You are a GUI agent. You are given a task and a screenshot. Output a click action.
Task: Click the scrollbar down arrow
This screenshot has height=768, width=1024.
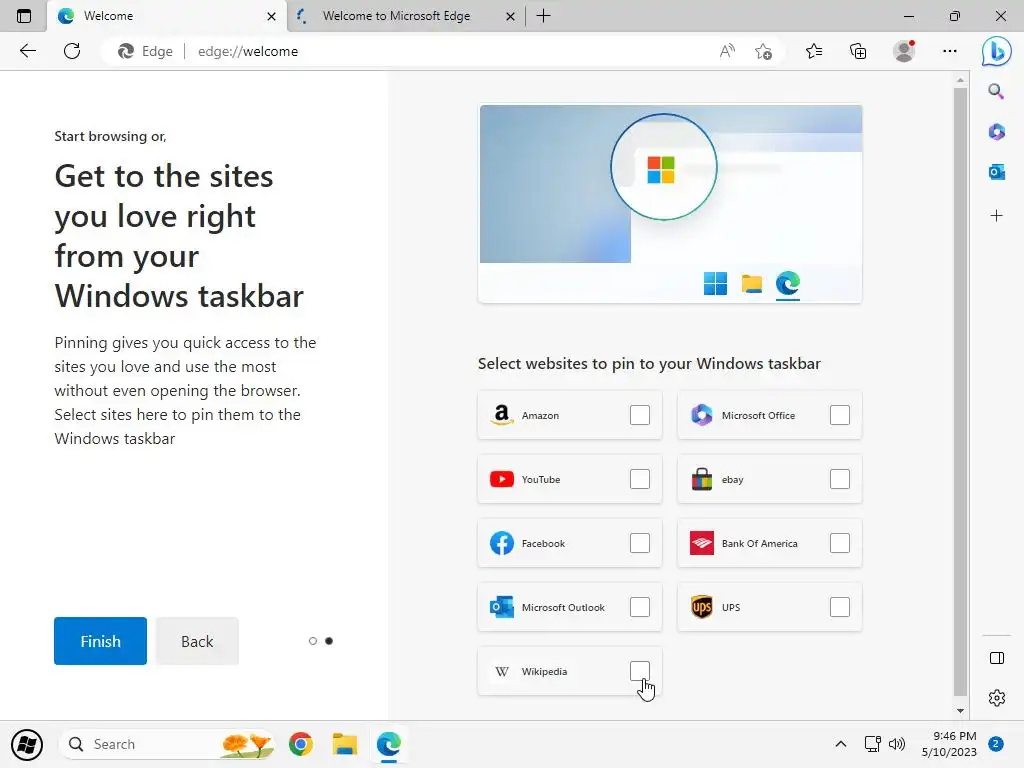point(960,711)
